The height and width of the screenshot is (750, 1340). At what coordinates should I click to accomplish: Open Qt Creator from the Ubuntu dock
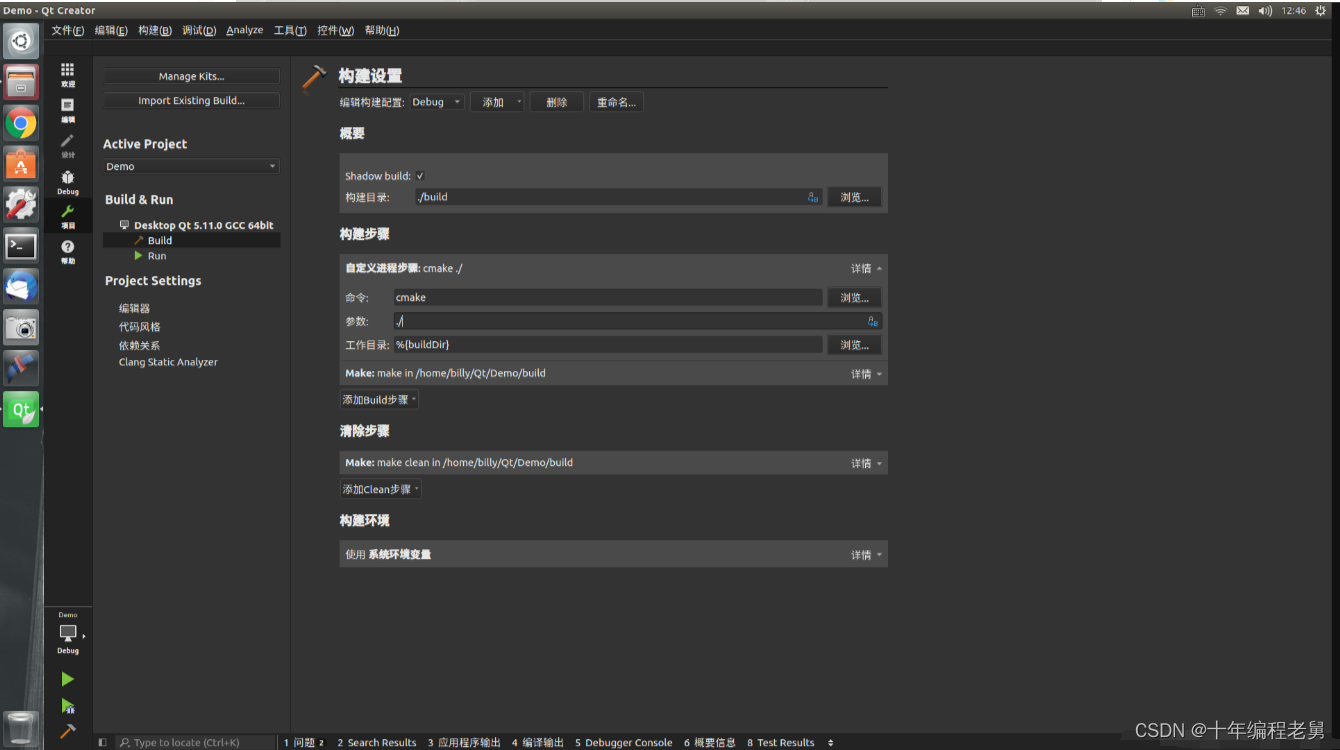click(21, 409)
